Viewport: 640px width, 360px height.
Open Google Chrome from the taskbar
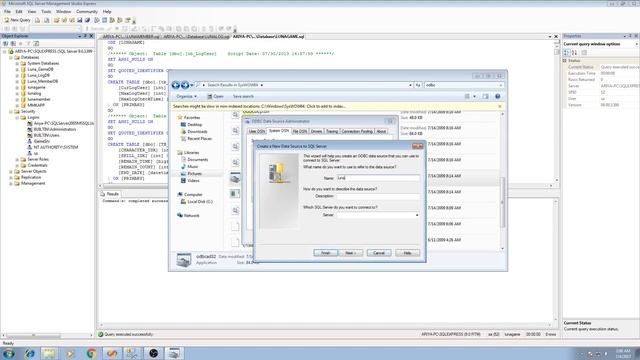tap(91, 353)
